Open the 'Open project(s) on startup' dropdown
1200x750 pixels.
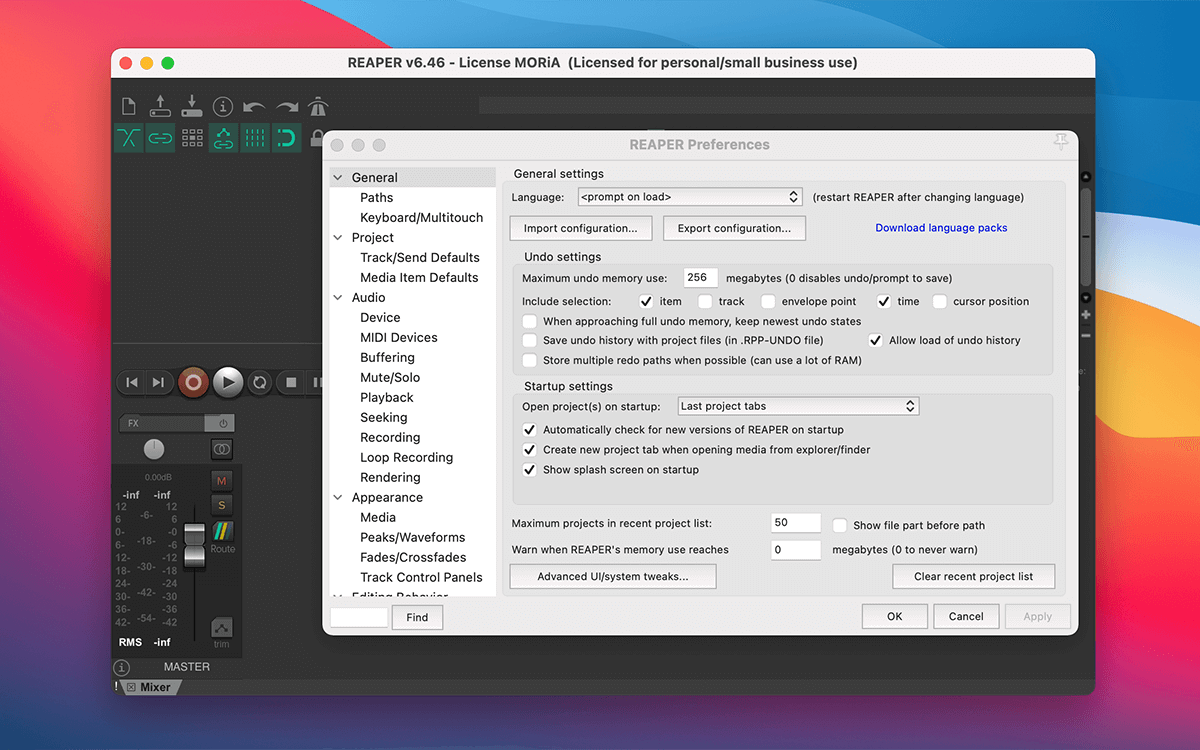(798, 406)
